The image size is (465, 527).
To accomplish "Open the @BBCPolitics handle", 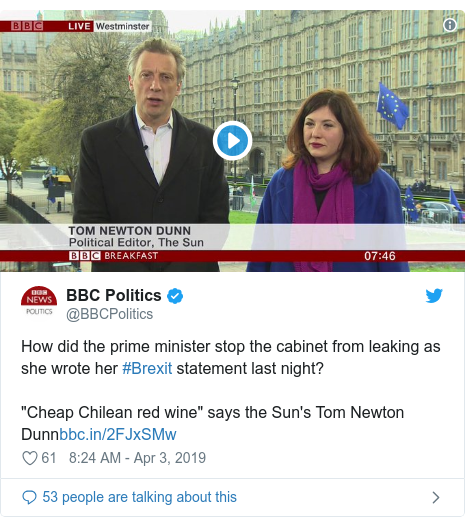I will (x=110, y=314).
